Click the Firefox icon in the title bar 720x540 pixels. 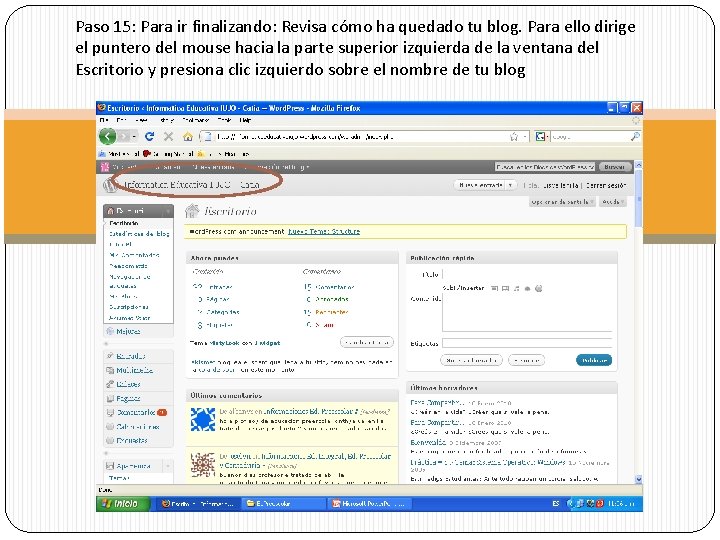(102, 108)
